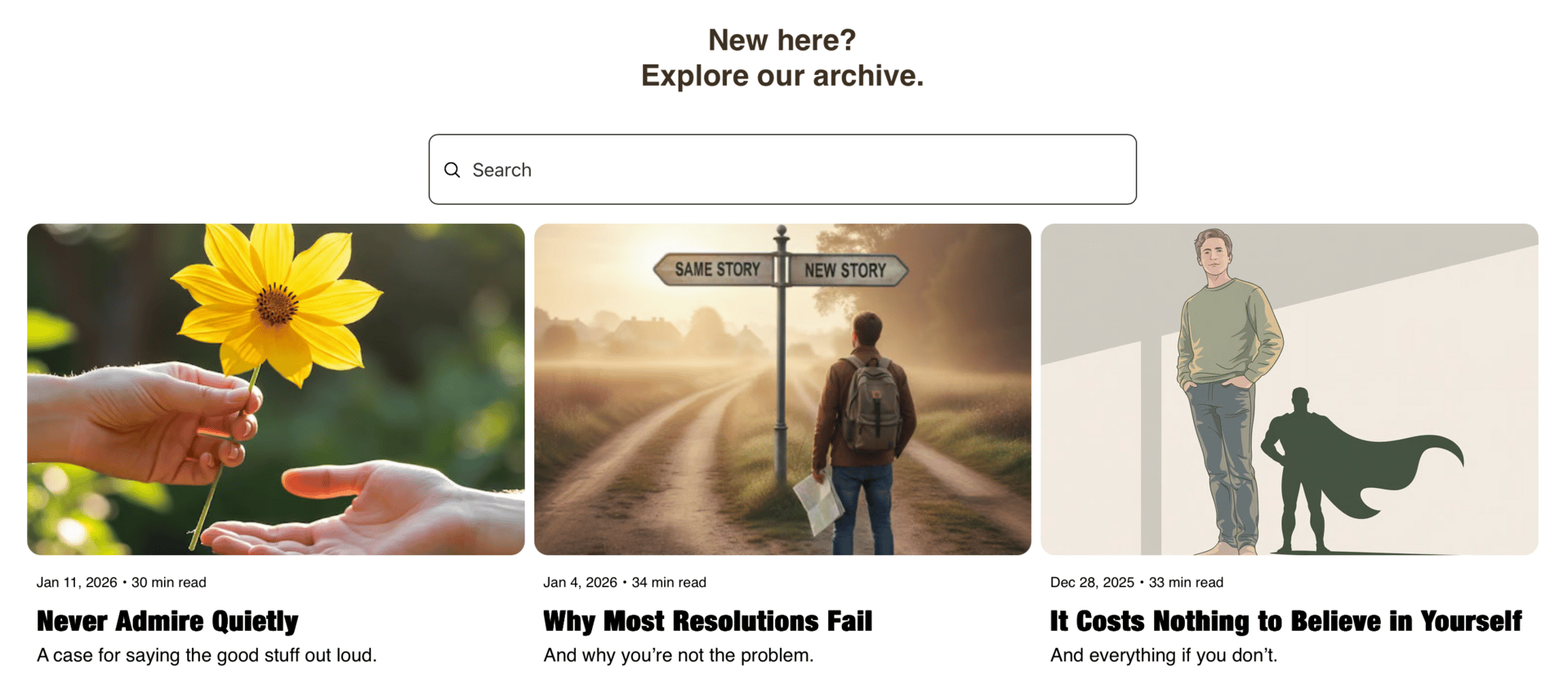Click the Dec 28, 2025 date label
This screenshot has width=1568, height=675.
(x=1092, y=583)
